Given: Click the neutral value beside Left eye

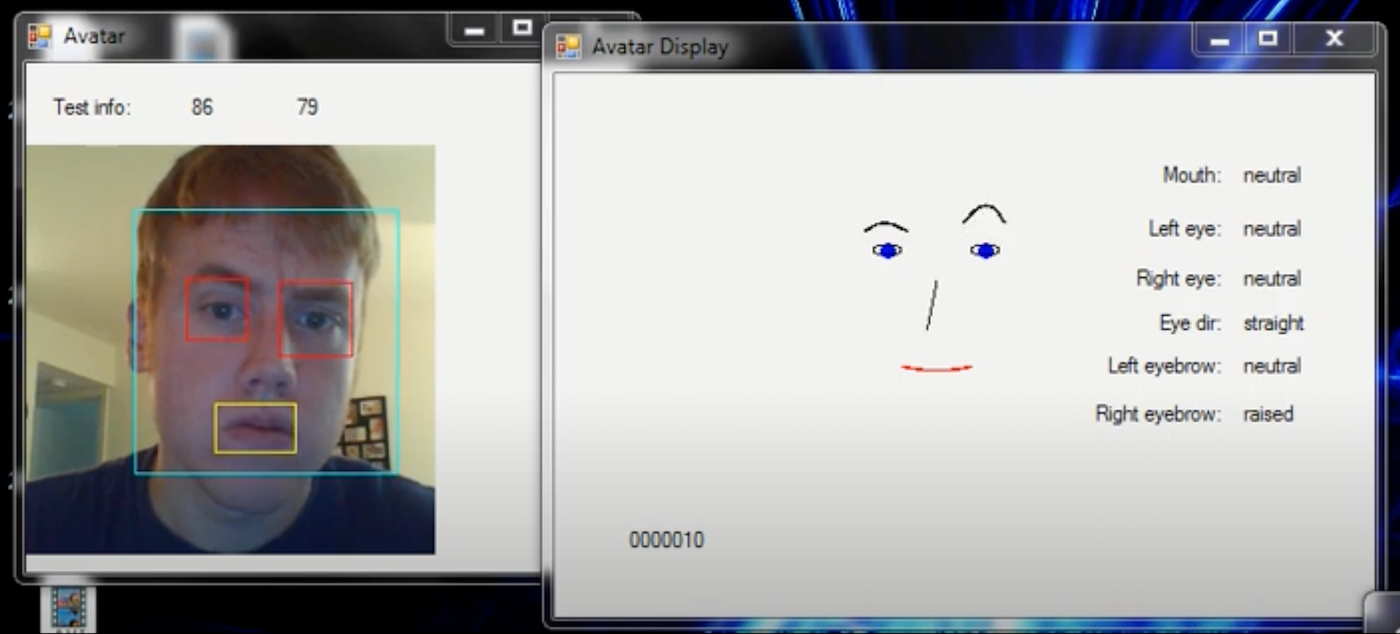Looking at the screenshot, I should (x=1272, y=229).
